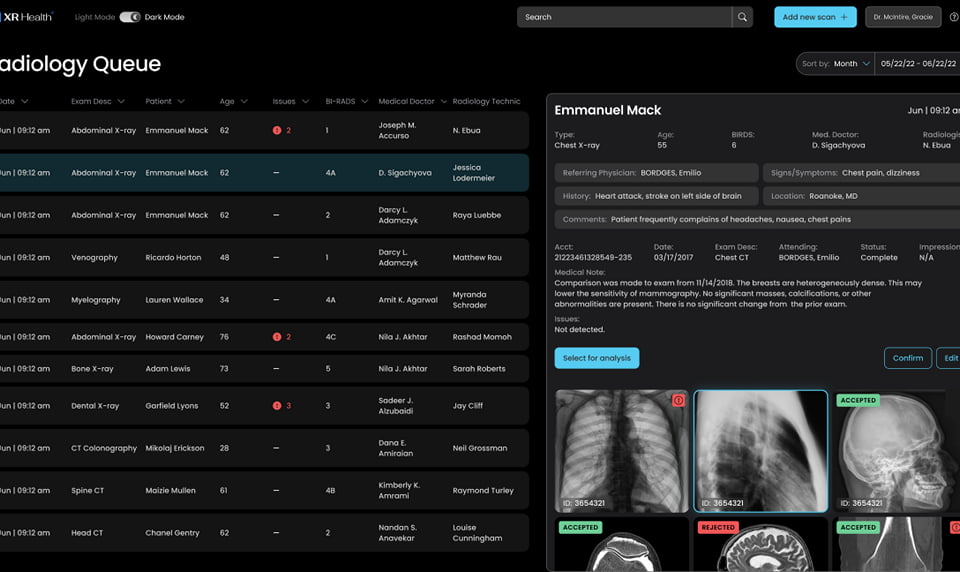960x572 pixels.
Task: Click the ACCEPTED badge on skull X-ray
Action: [858, 401]
